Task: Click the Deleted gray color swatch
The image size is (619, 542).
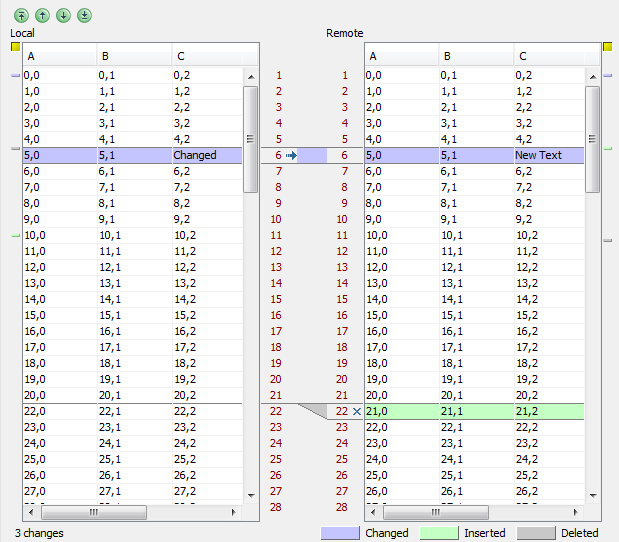Action: [x=535, y=533]
